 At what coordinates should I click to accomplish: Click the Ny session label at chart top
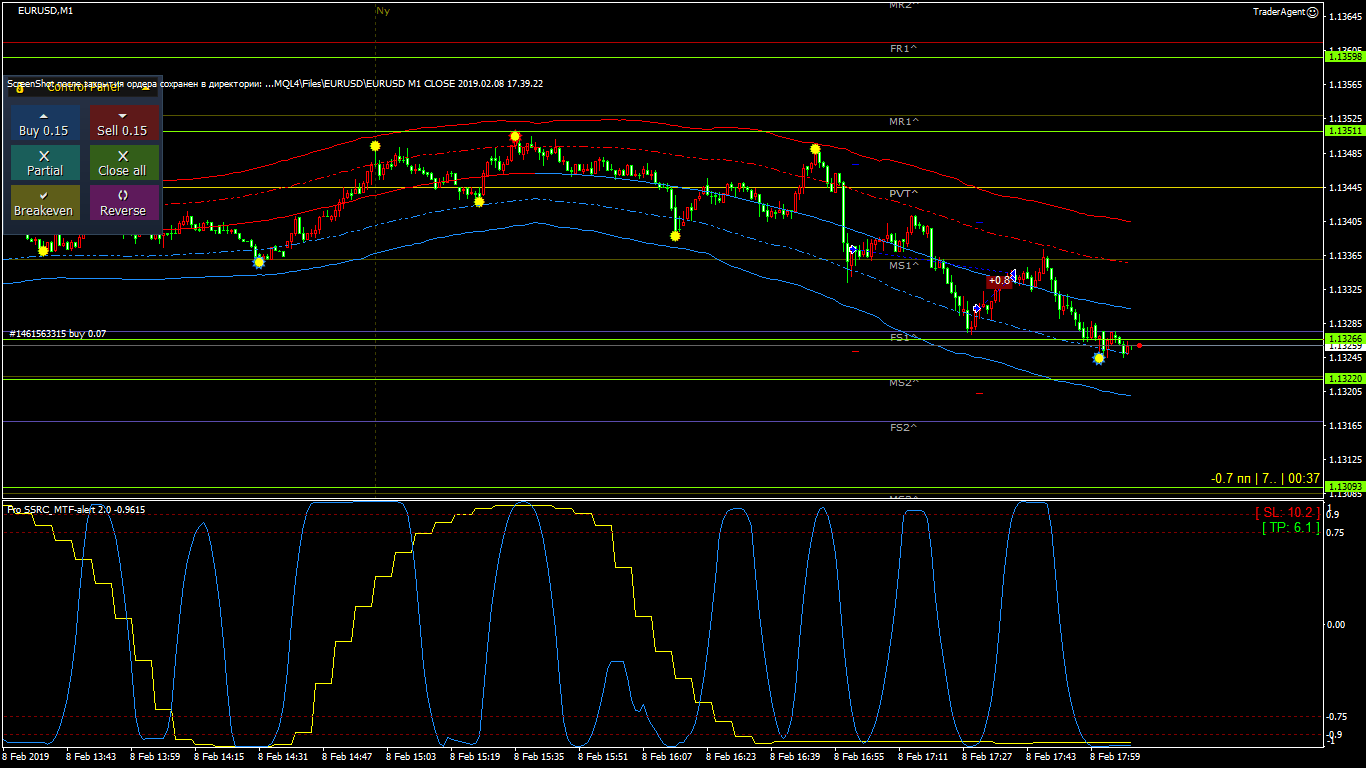pyautogui.click(x=382, y=11)
